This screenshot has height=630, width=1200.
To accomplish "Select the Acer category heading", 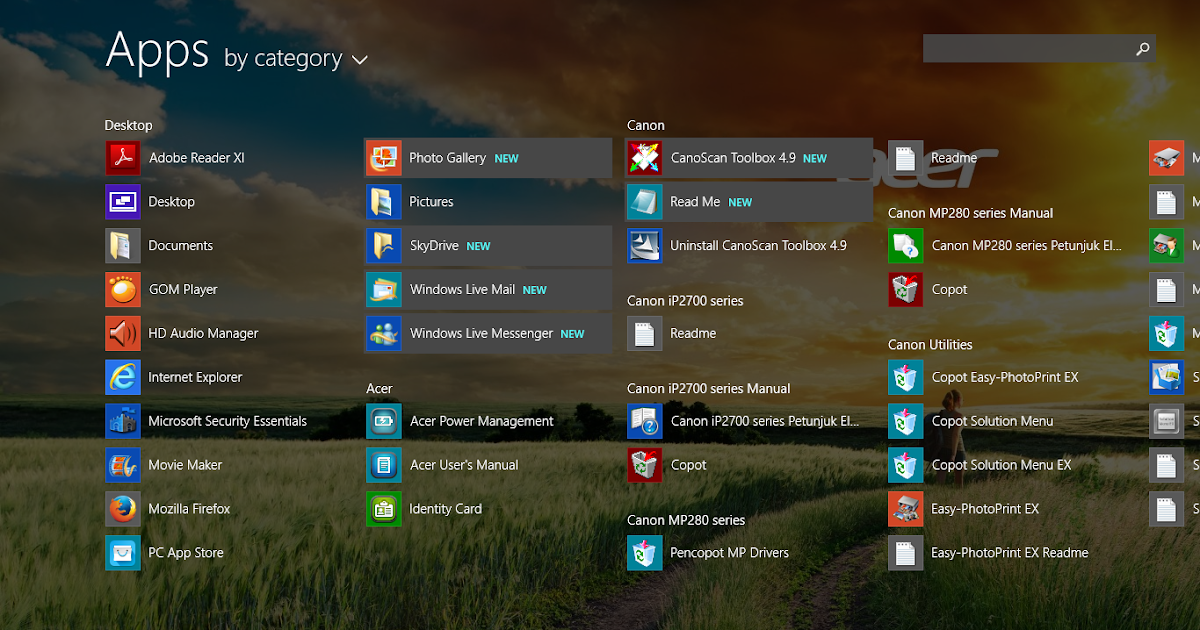I will 379,389.
